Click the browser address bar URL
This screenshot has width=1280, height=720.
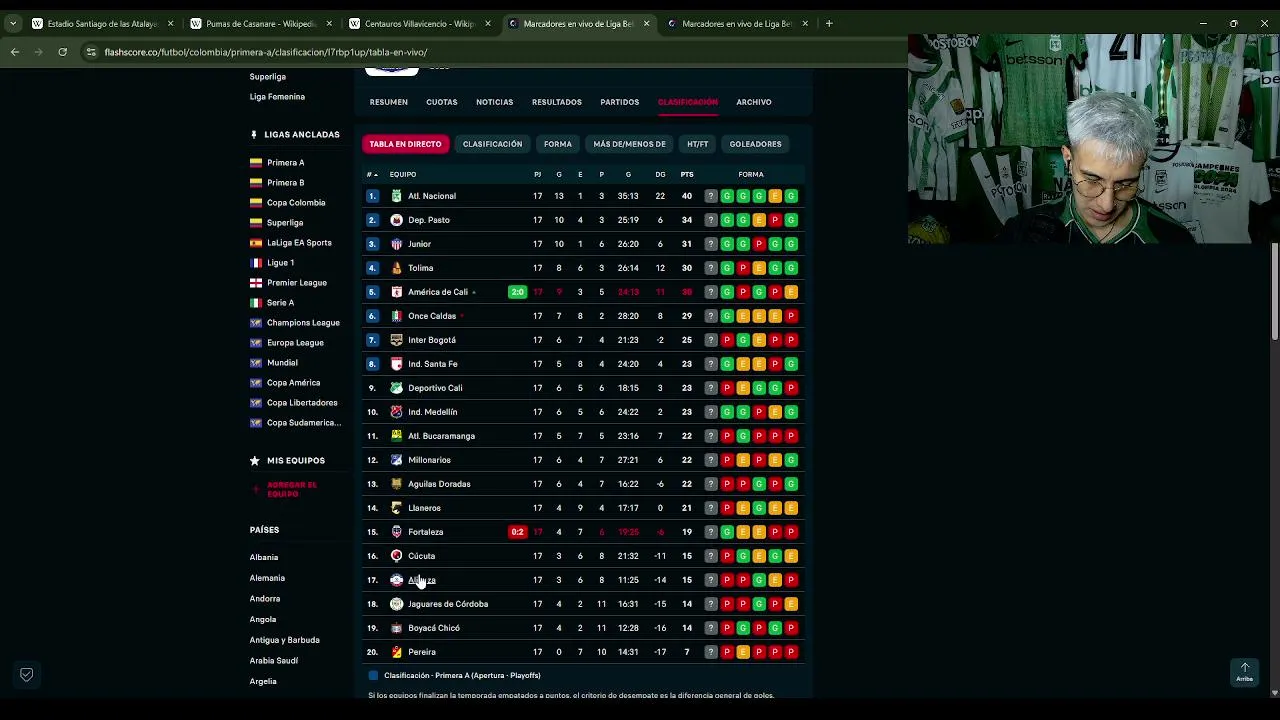tap(266, 52)
